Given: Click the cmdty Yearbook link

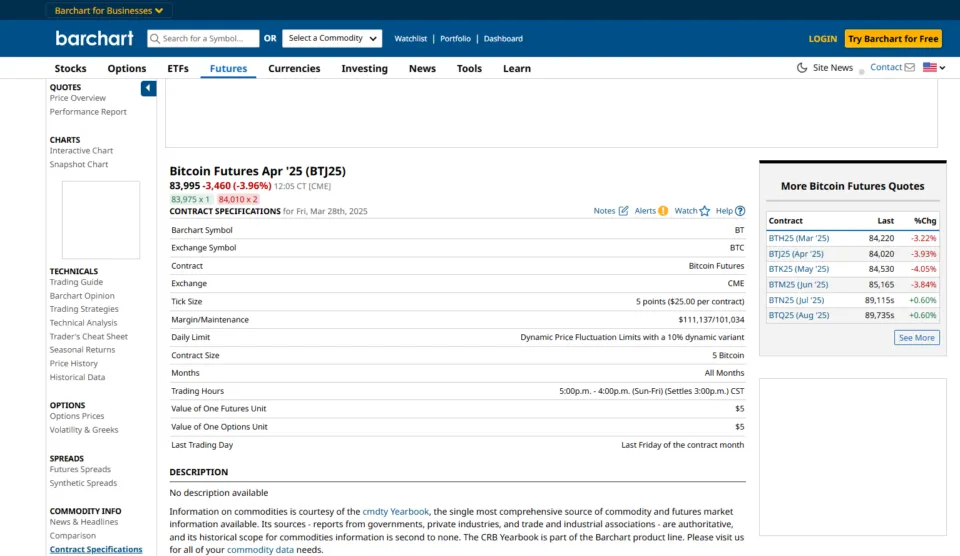Looking at the screenshot, I should point(396,511).
